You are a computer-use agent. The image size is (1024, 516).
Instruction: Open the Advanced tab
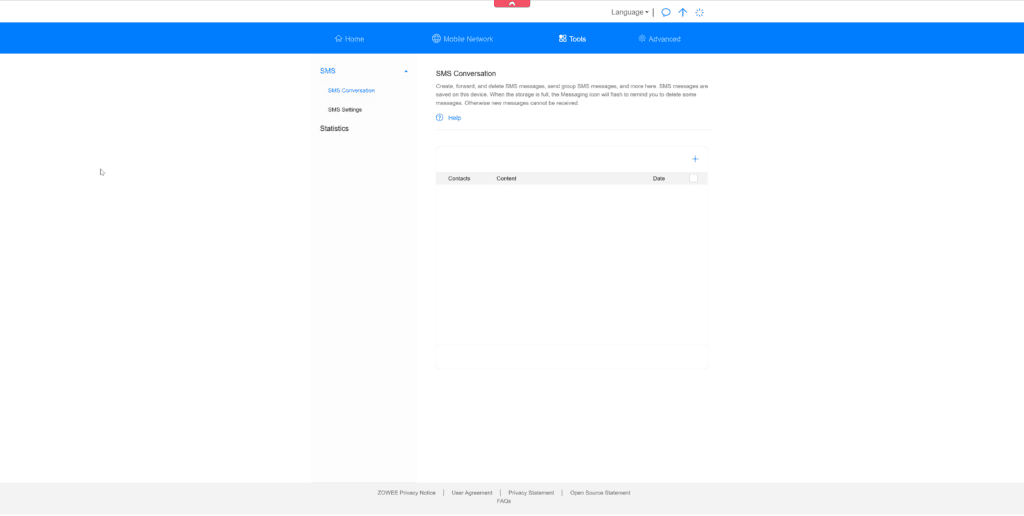pos(659,39)
